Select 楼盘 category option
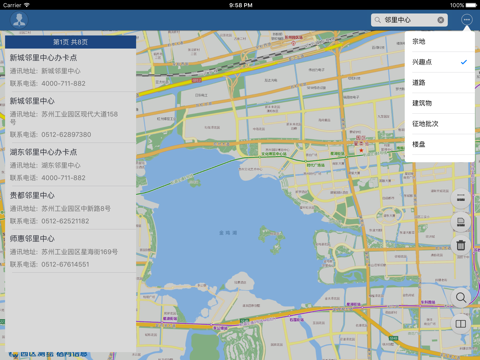480x360 pixels. click(x=440, y=144)
